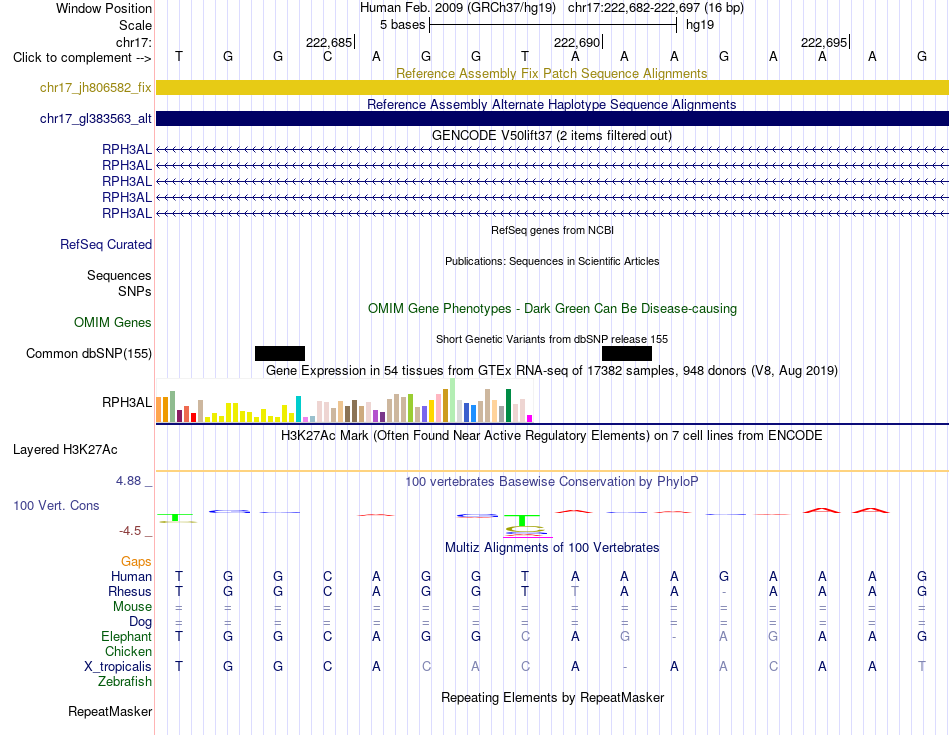Open the H3K27Ac Mark ENCODE track title

tap(552, 436)
